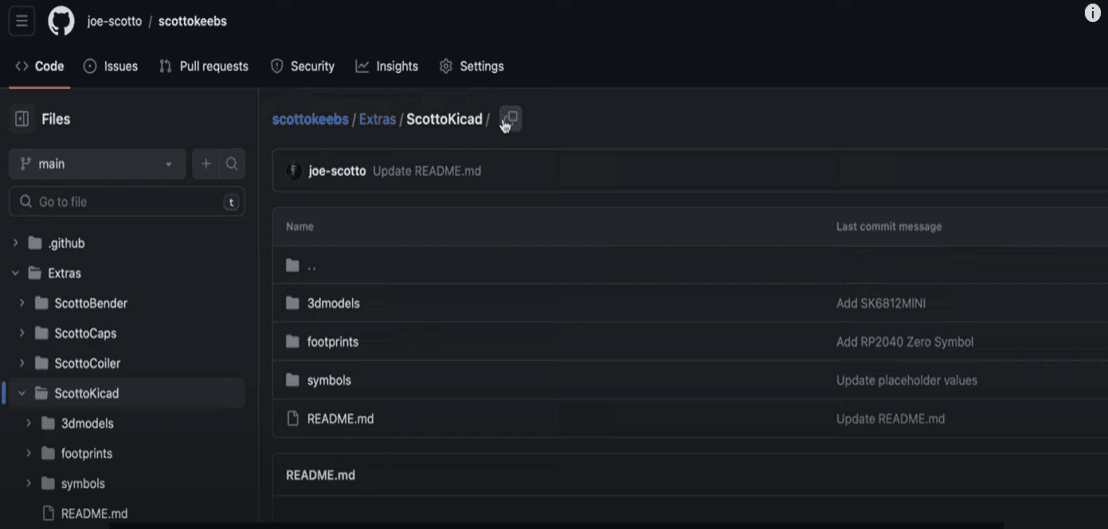Copy path using the copy icon
Screen dimensions: 1108x529
[x=510, y=119]
